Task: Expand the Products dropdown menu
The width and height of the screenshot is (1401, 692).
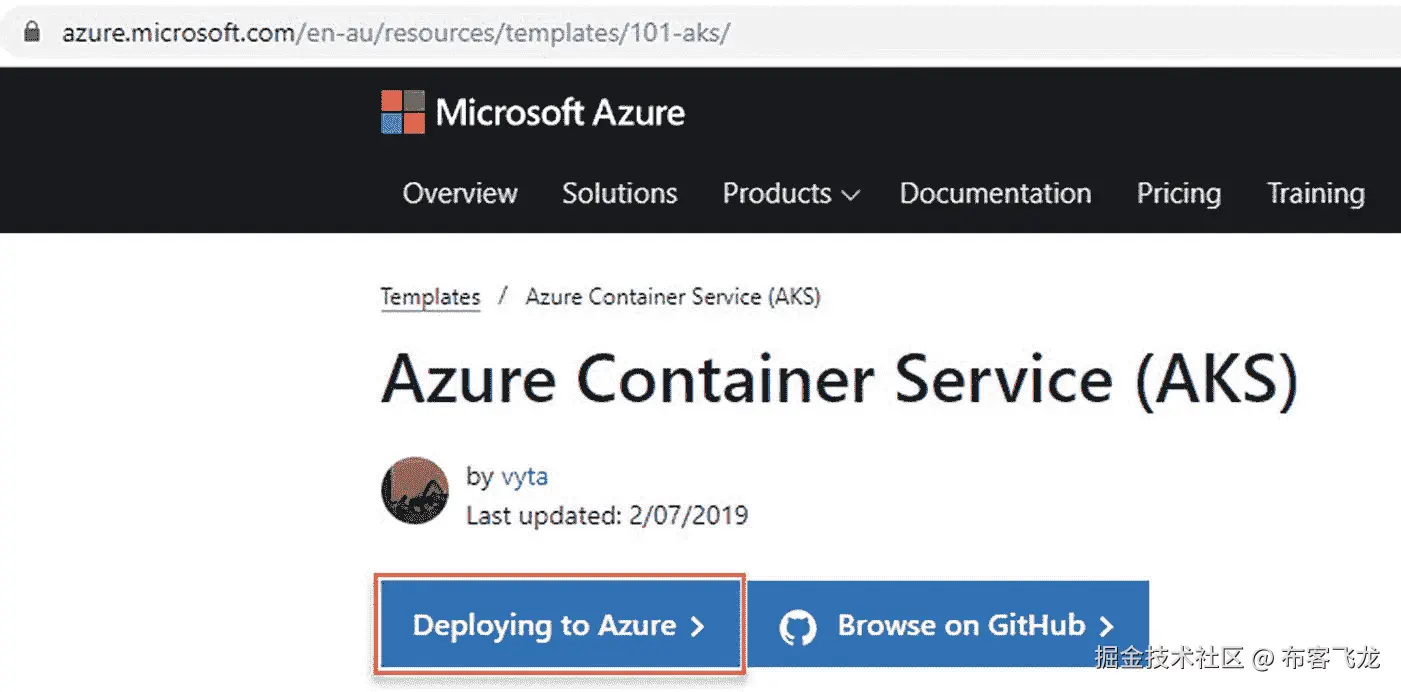Action: coord(790,193)
